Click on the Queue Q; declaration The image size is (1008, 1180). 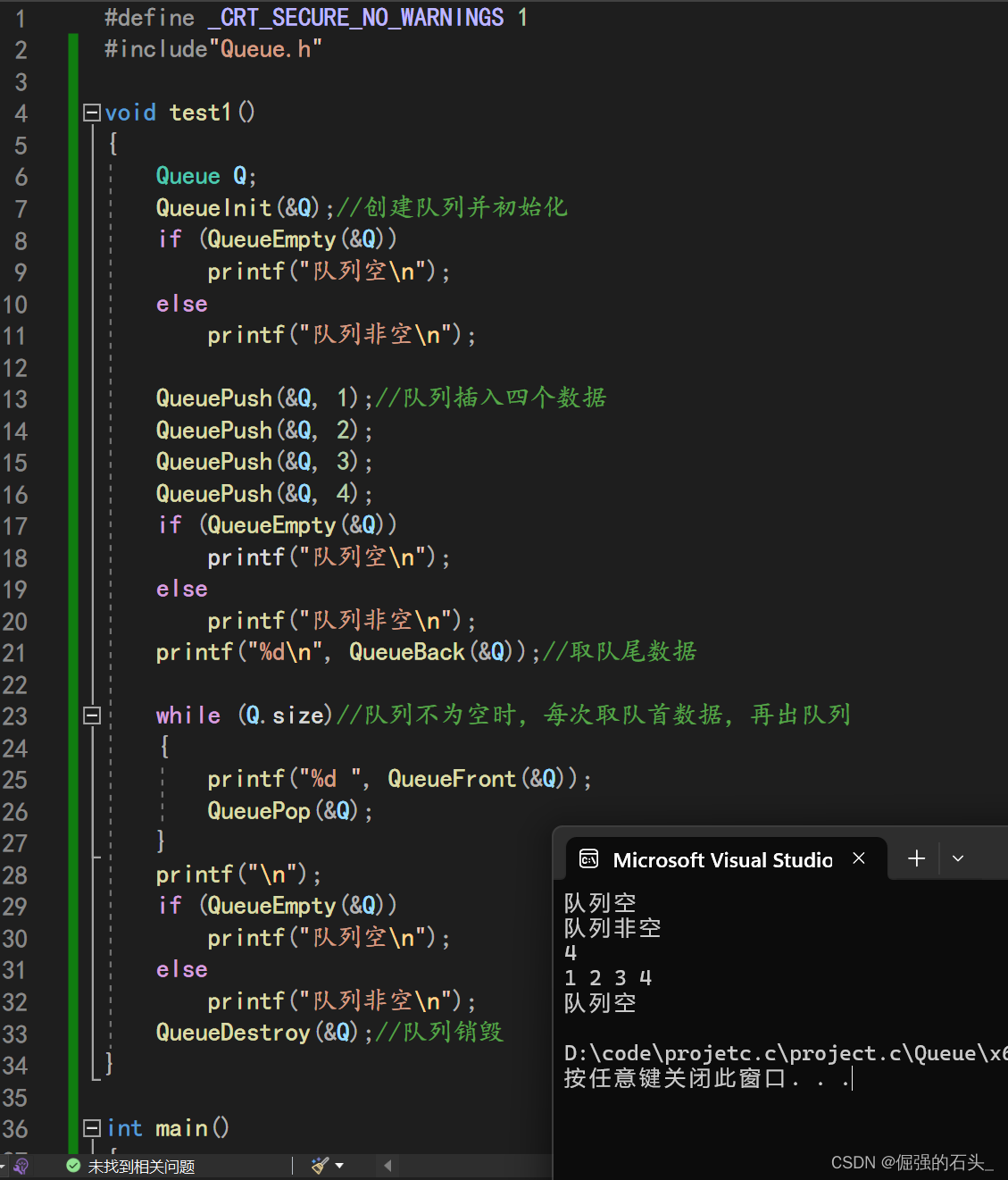(206, 176)
